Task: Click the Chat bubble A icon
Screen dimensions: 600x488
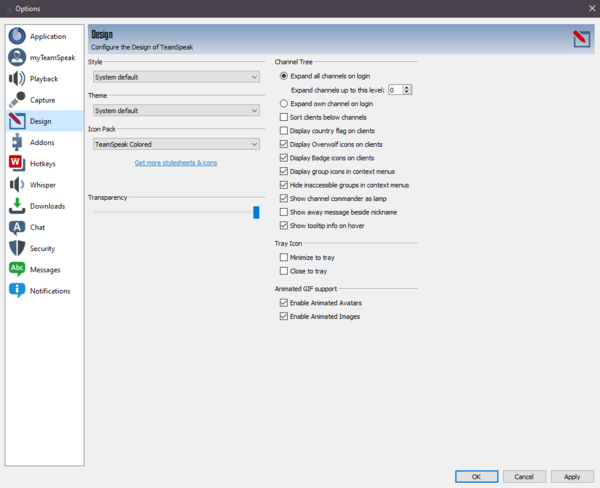Action: [x=17, y=227]
